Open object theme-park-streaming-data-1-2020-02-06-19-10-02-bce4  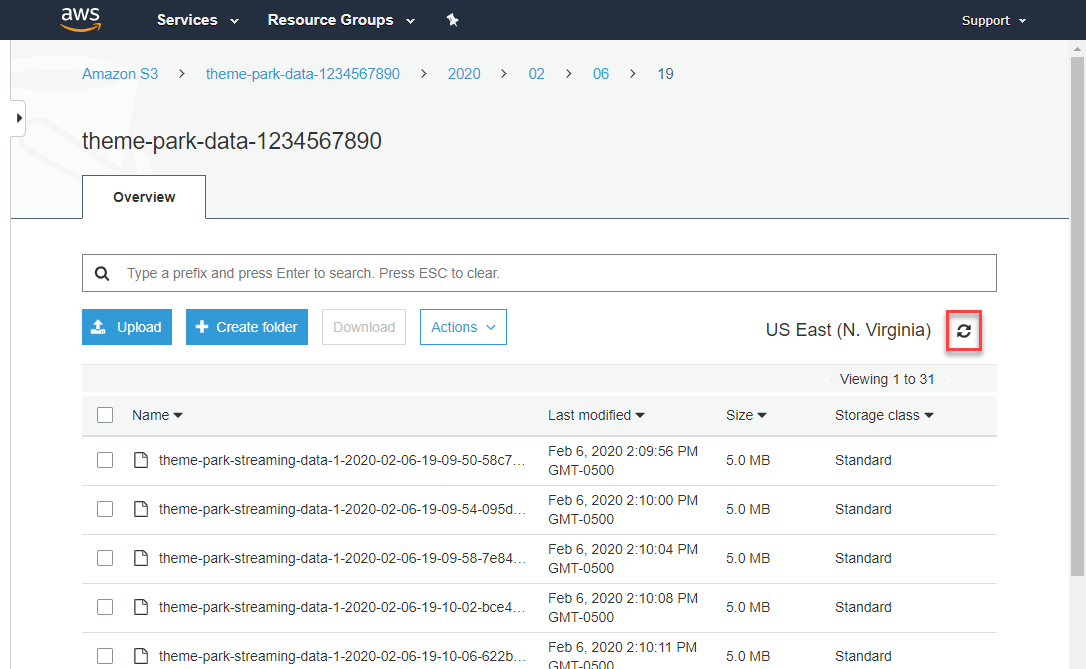coord(342,607)
